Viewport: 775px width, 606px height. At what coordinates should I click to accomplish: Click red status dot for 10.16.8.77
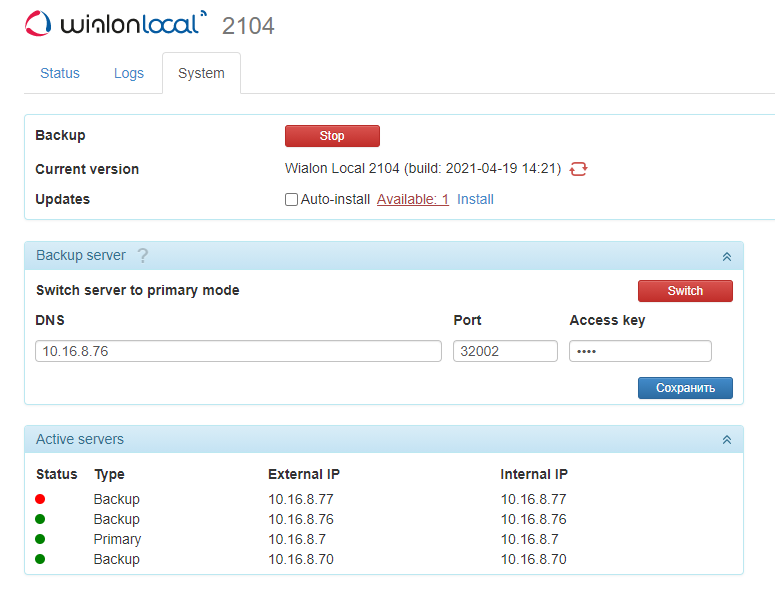pyautogui.click(x=41, y=499)
